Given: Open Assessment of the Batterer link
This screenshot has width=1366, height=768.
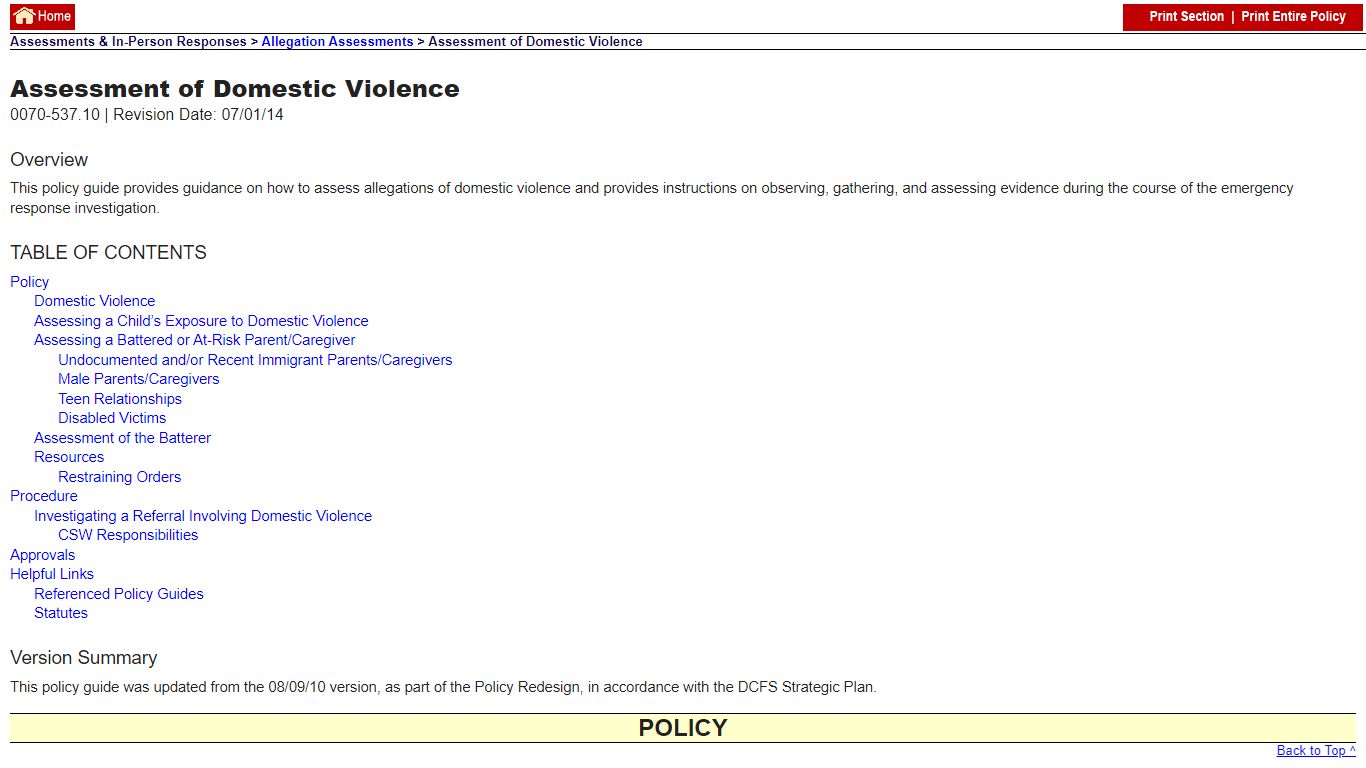Looking at the screenshot, I should click(x=122, y=438).
